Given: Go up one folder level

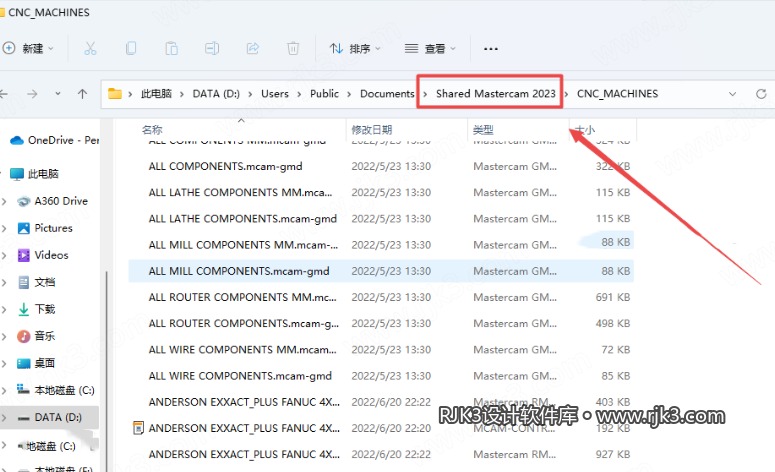Looking at the screenshot, I should pos(83,94).
